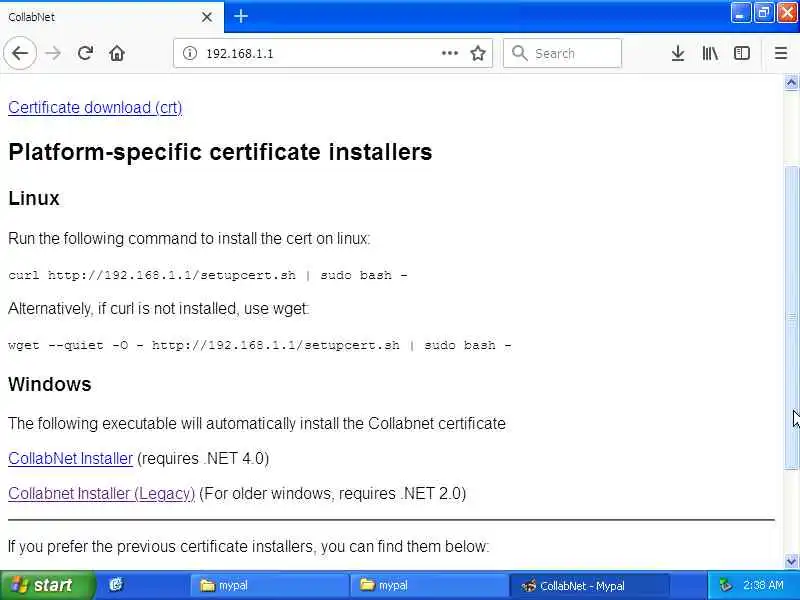
Task: Switch to second mypal folder taskbar button
Action: (x=429, y=585)
